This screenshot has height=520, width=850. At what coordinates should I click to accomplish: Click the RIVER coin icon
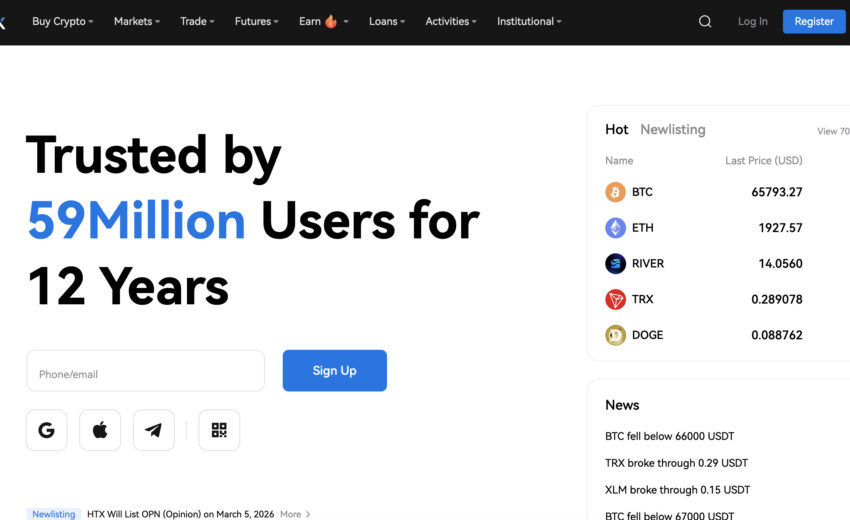coord(615,264)
